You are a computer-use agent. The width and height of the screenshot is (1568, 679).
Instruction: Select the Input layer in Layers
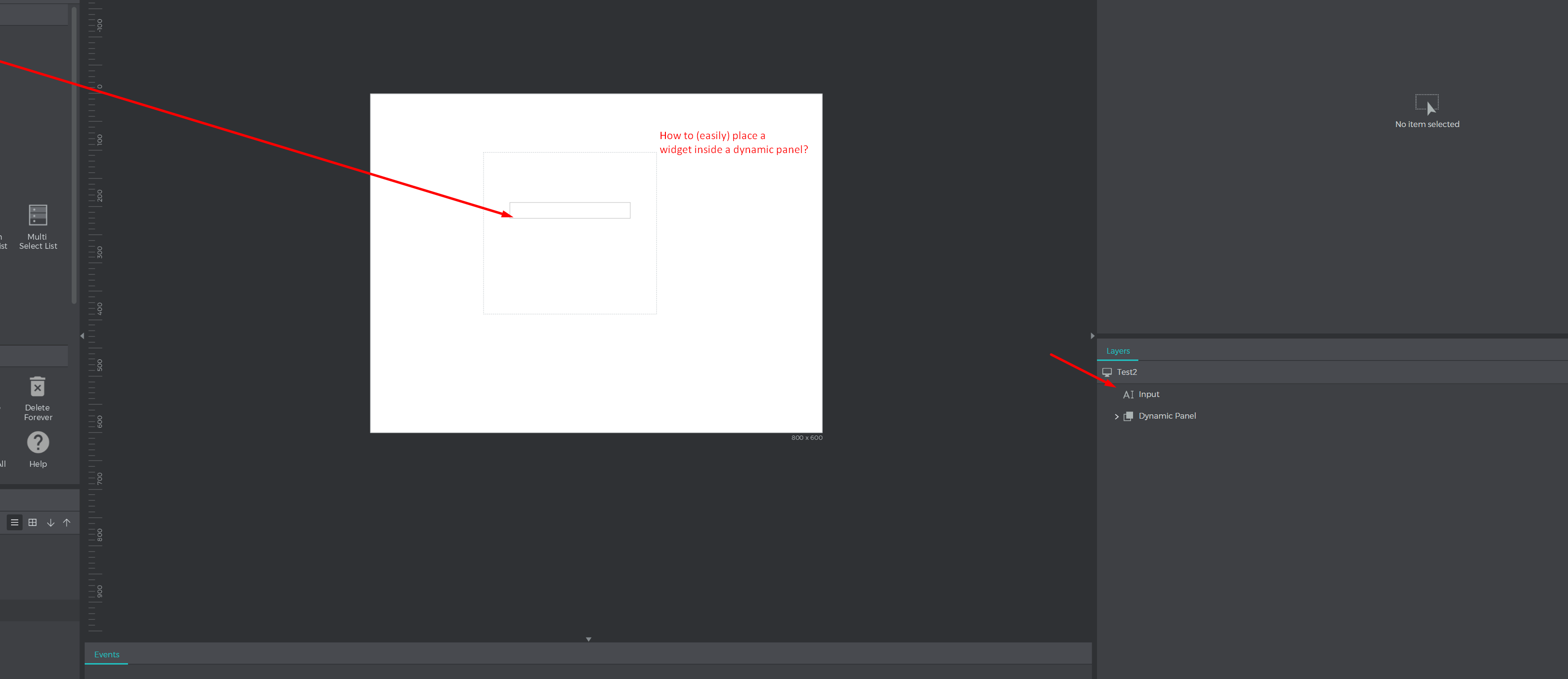click(x=1148, y=395)
